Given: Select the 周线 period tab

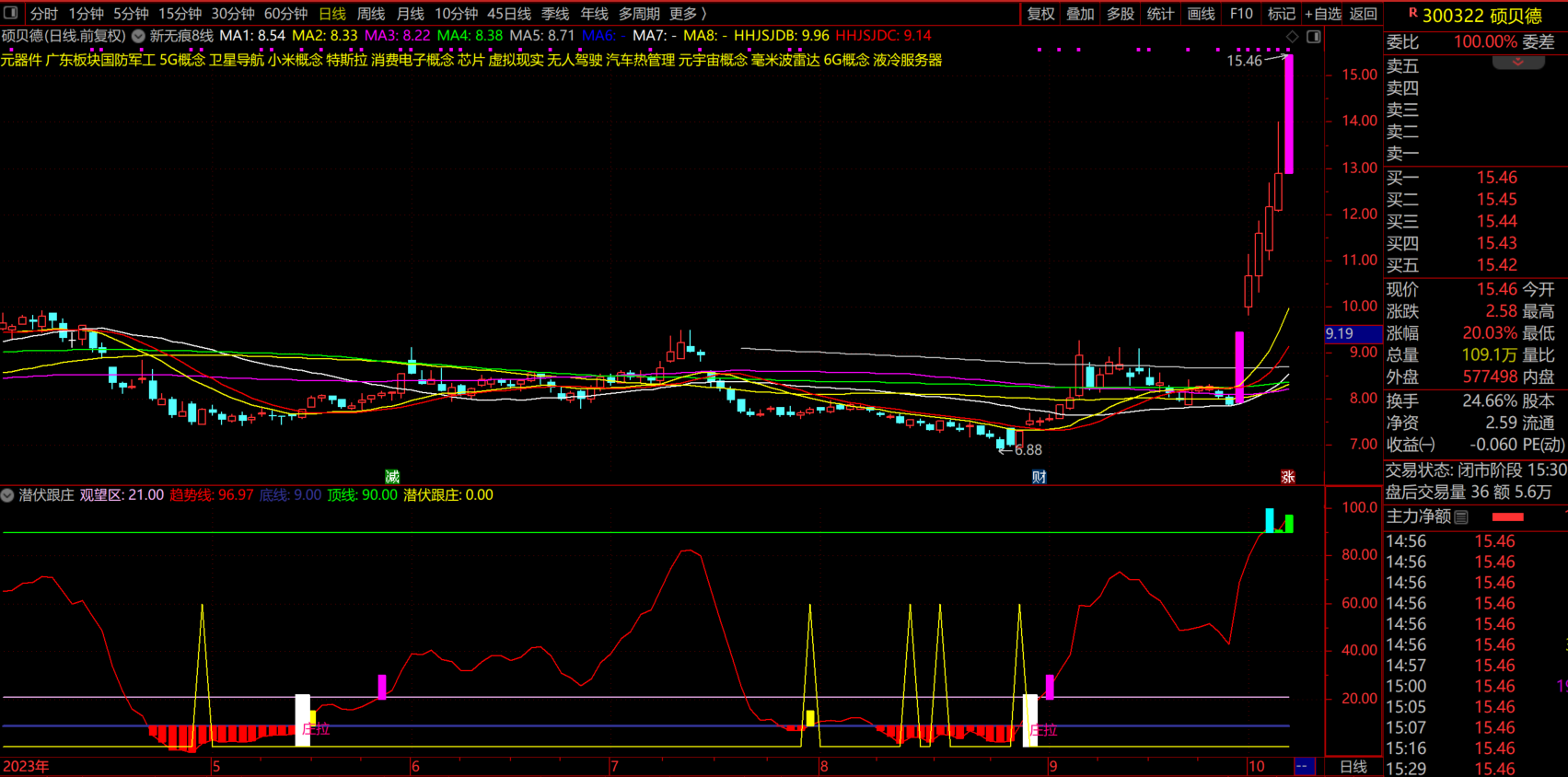Looking at the screenshot, I should (x=371, y=14).
